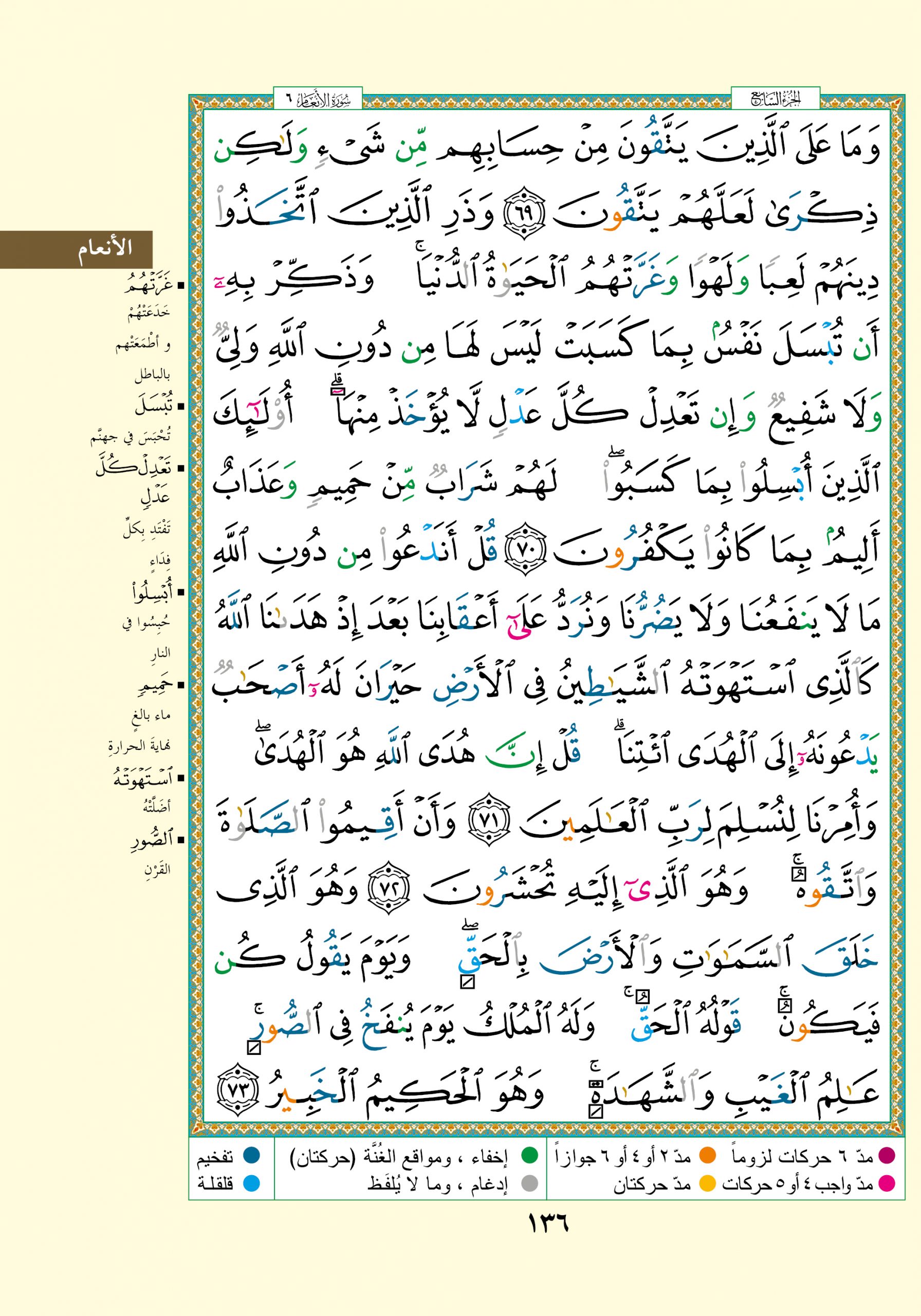Click the boxed mark under الصور
The image size is (921, 1316).
pos(253,1049)
